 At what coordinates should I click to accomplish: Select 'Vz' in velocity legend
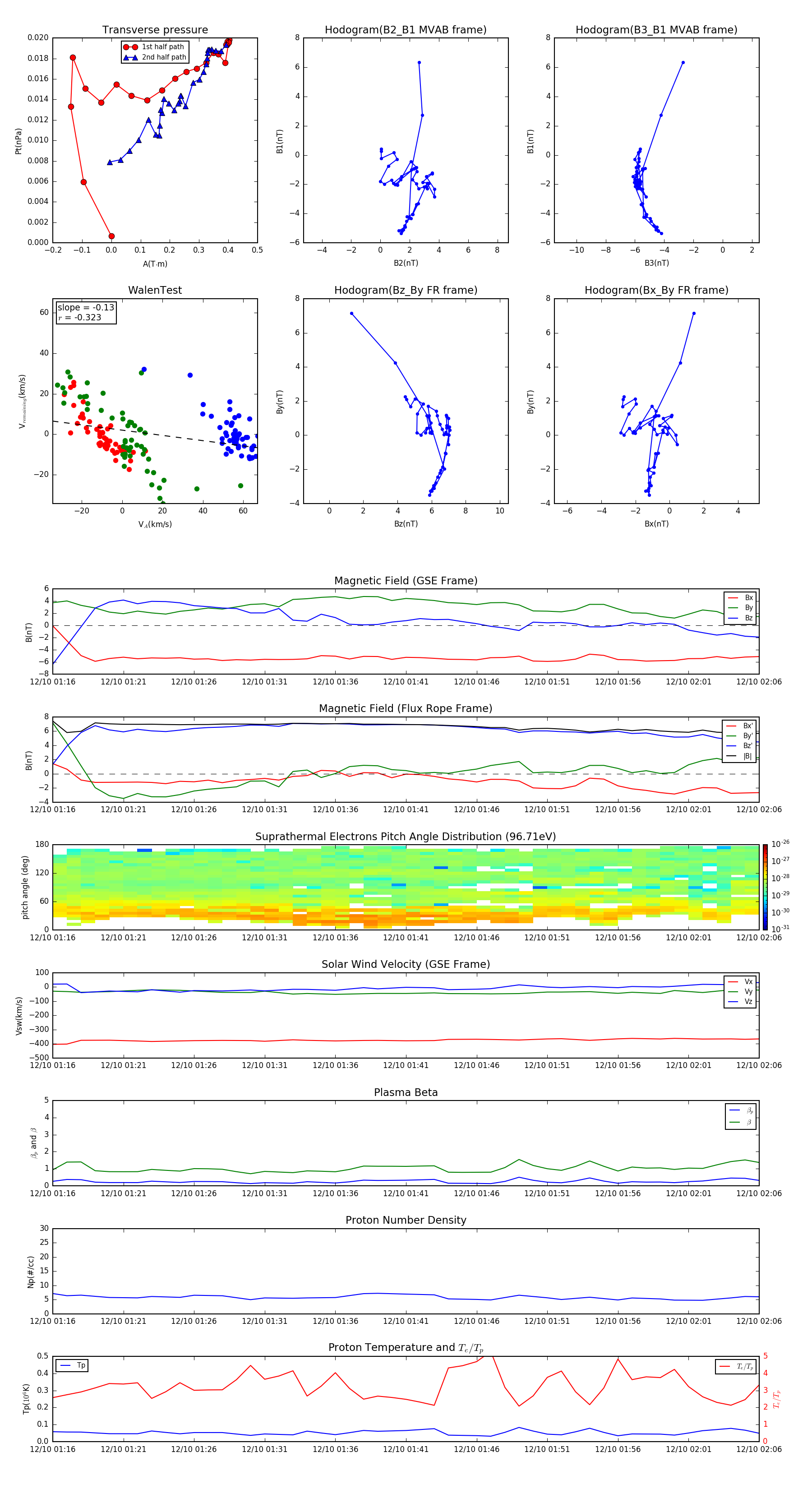pos(740,1002)
